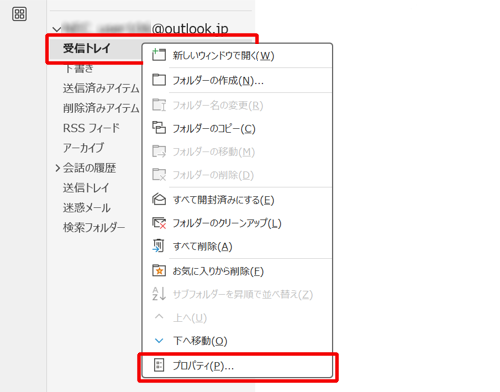
Task: Choose フォルダーの作成(N)... menu entry
Action: click(237, 80)
